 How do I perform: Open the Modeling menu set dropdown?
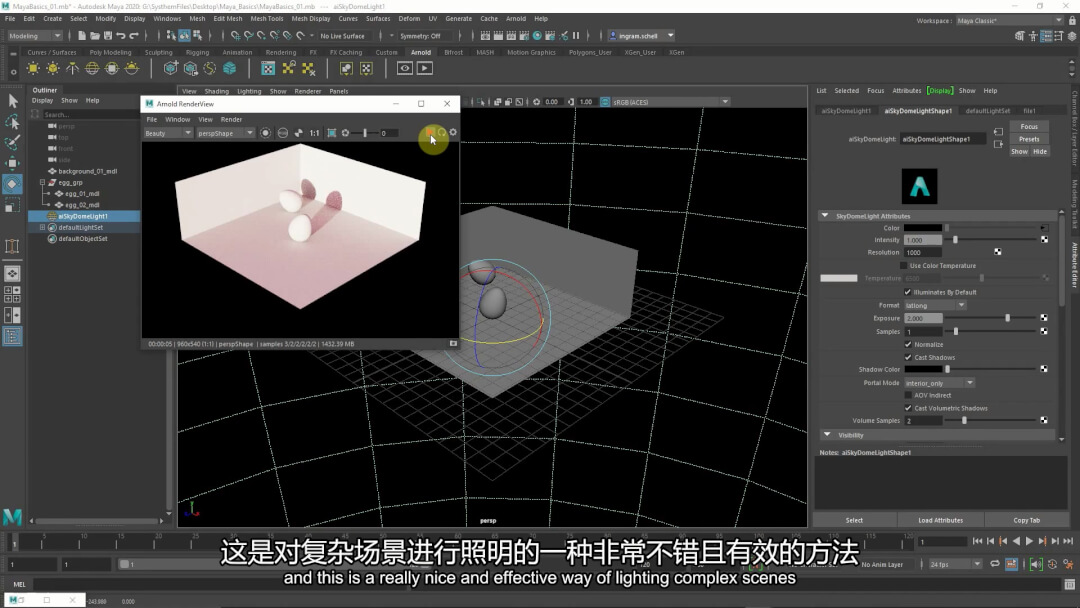[34, 36]
